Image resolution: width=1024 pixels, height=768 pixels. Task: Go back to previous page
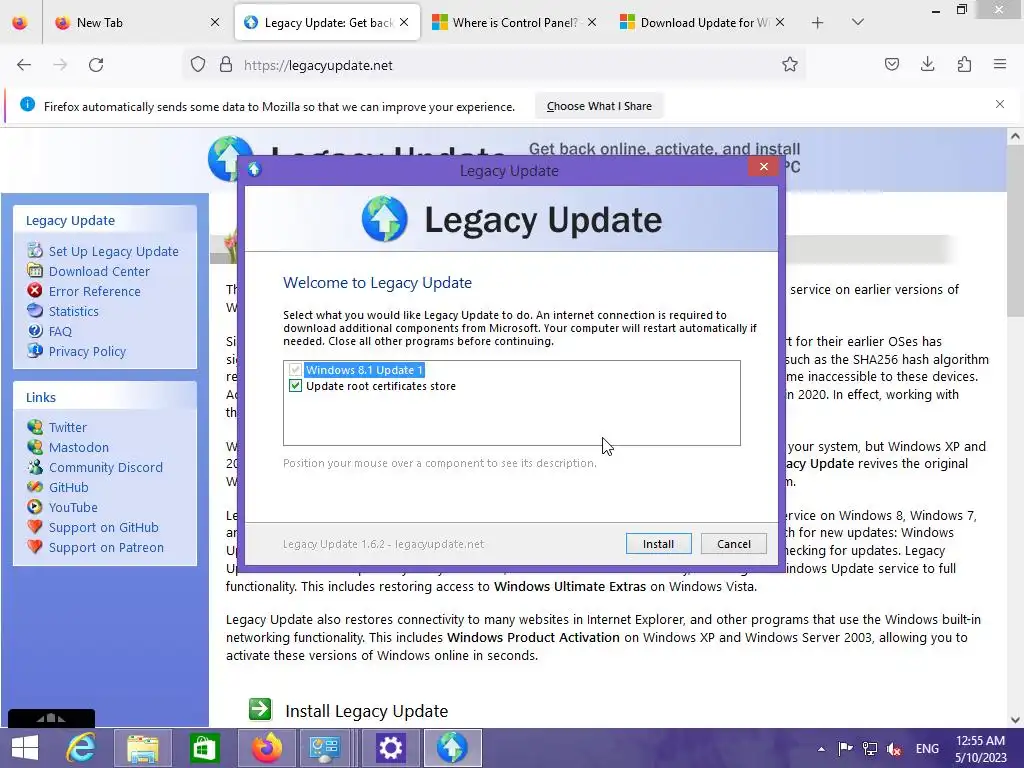tap(24, 65)
